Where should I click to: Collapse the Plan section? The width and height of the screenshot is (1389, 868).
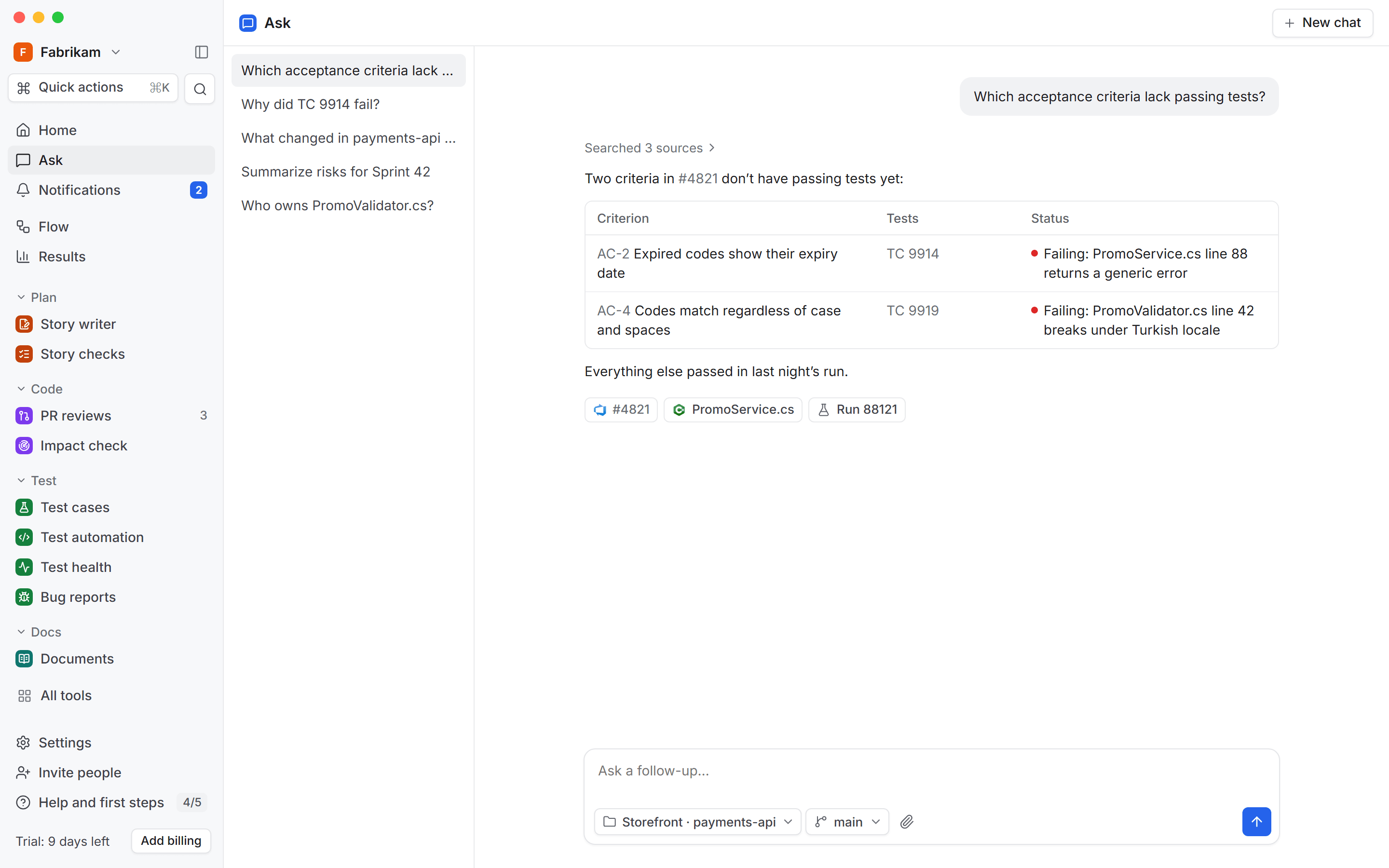coord(37,298)
